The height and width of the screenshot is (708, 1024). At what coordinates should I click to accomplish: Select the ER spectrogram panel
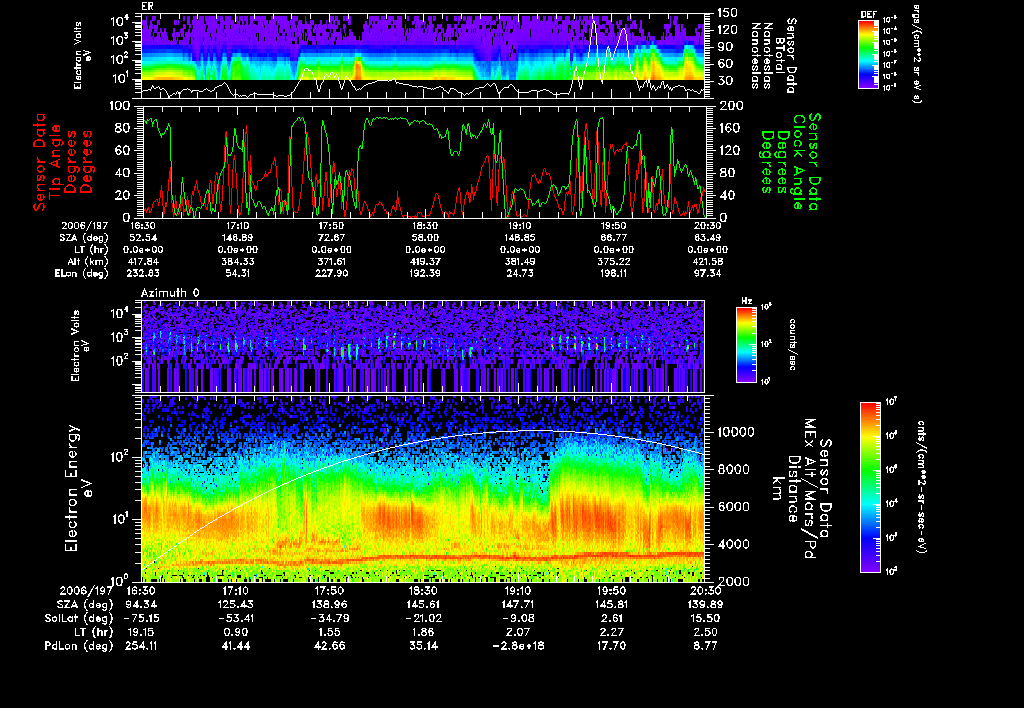point(423,56)
